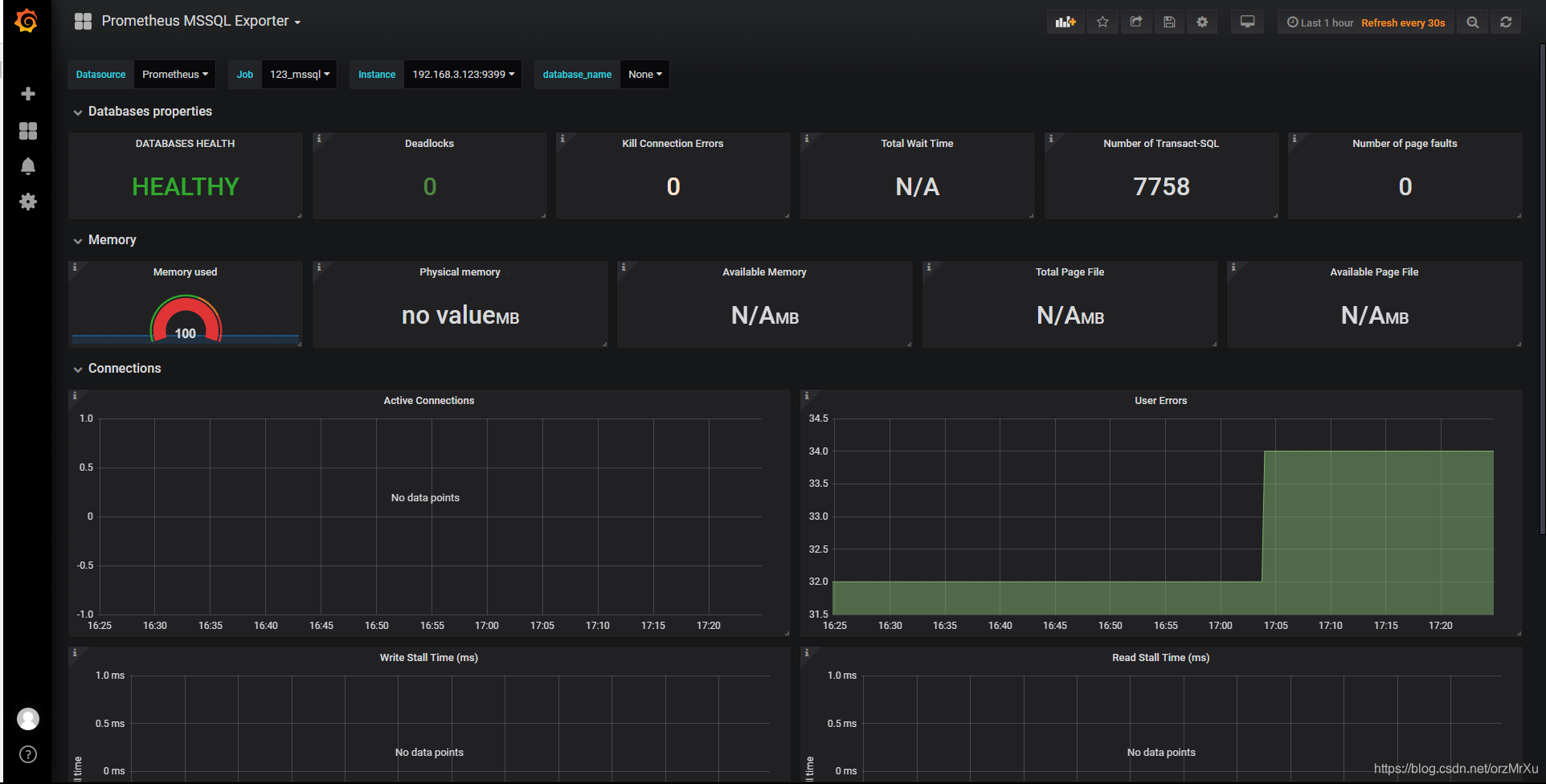This screenshot has height=784, width=1546.
Task: Click the 7758 Transact-SQL value
Action: coord(1161,187)
